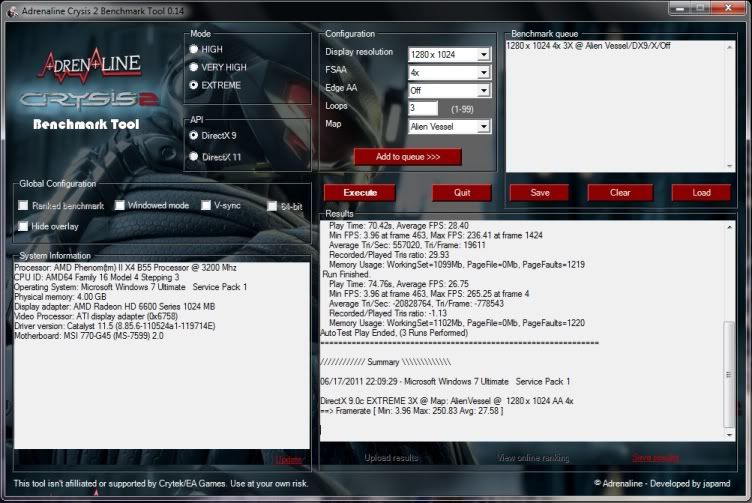Enable the Ranked benchmark checkbox
Image resolution: width=752 pixels, height=503 pixels.
click(23, 205)
